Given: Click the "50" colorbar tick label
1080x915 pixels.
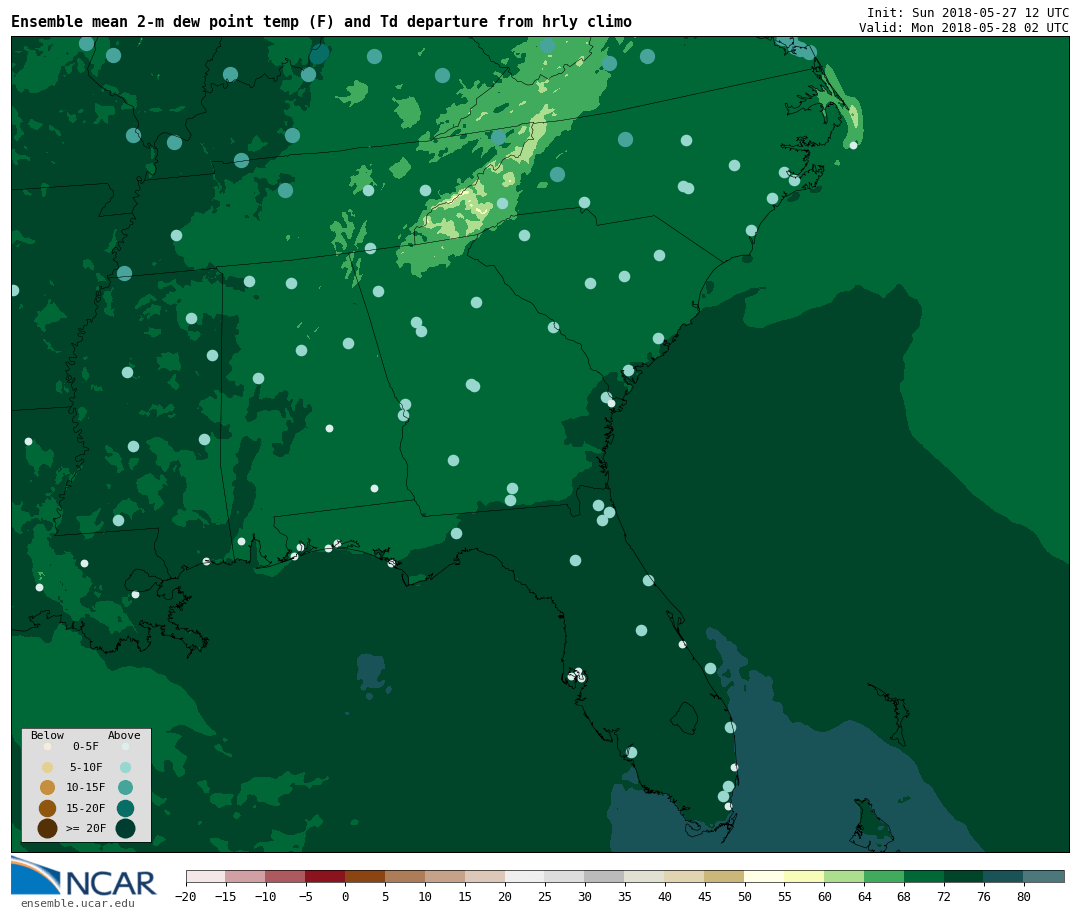Looking at the screenshot, I should tap(745, 896).
